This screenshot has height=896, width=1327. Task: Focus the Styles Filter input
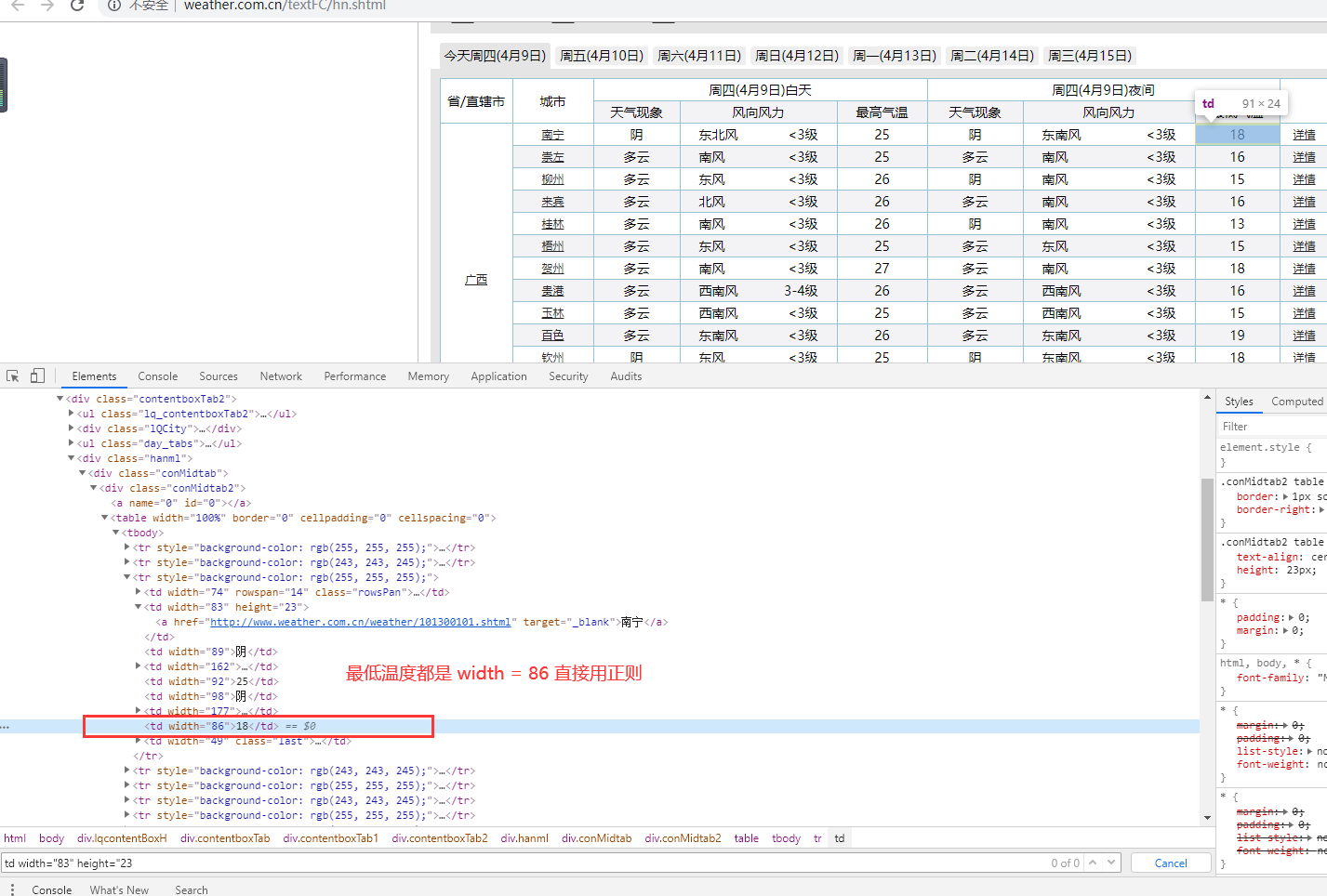(x=1272, y=427)
